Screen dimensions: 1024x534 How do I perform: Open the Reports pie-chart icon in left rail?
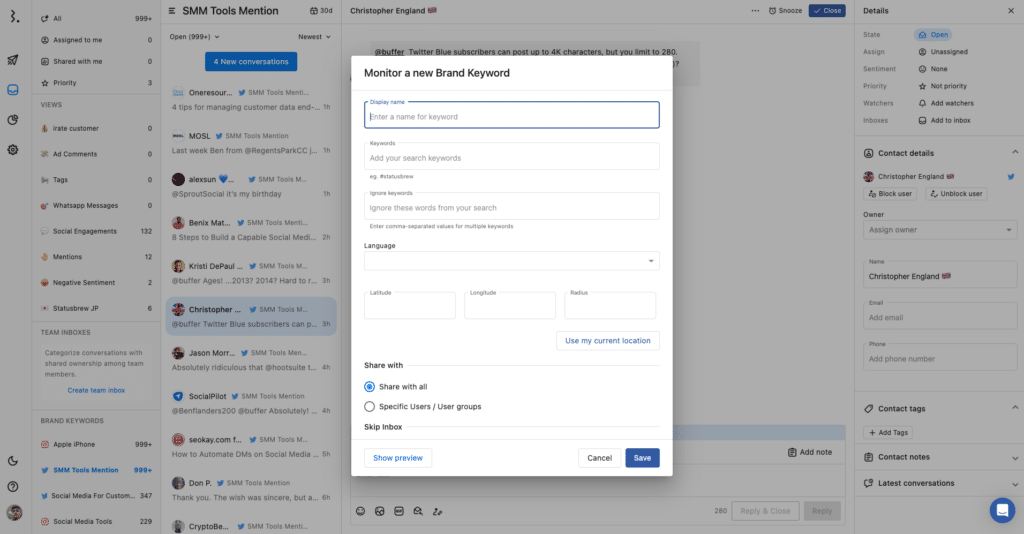click(12, 120)
